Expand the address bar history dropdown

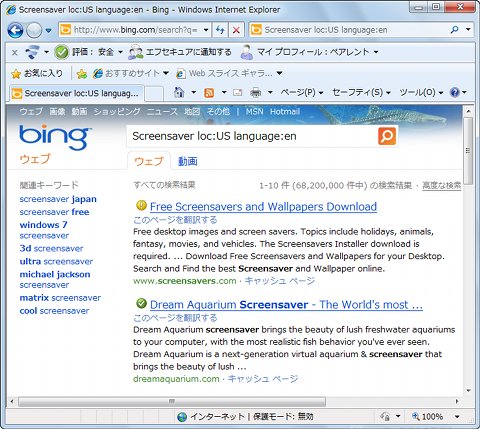tap(206, 30)
